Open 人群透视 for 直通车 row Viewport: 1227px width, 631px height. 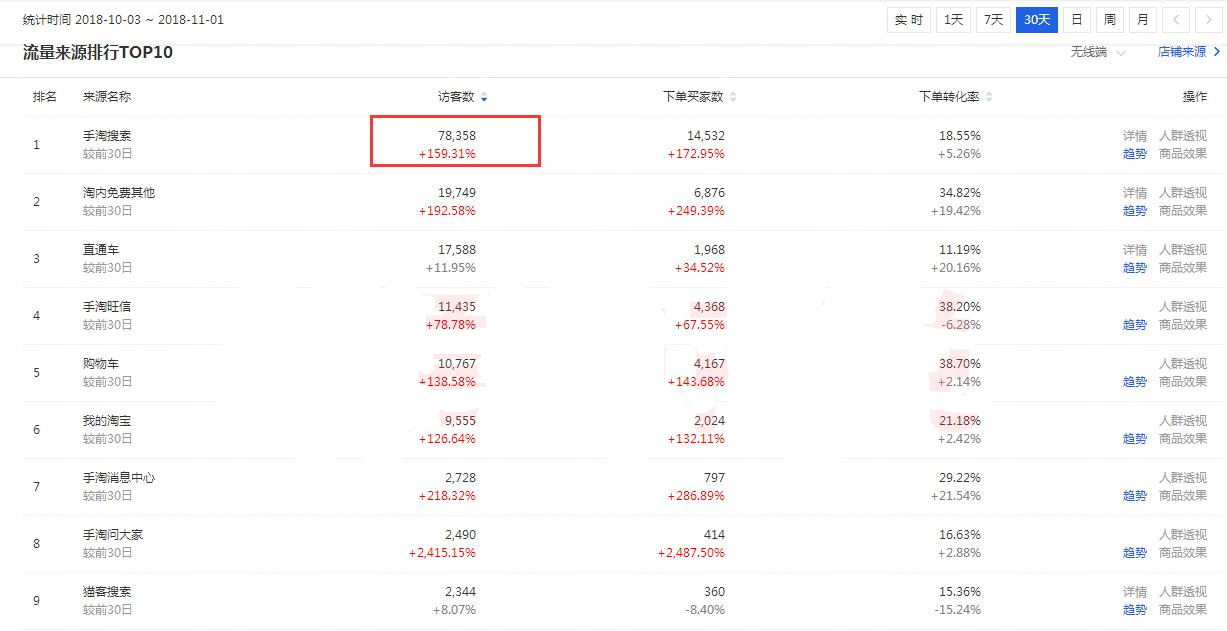1183,250
